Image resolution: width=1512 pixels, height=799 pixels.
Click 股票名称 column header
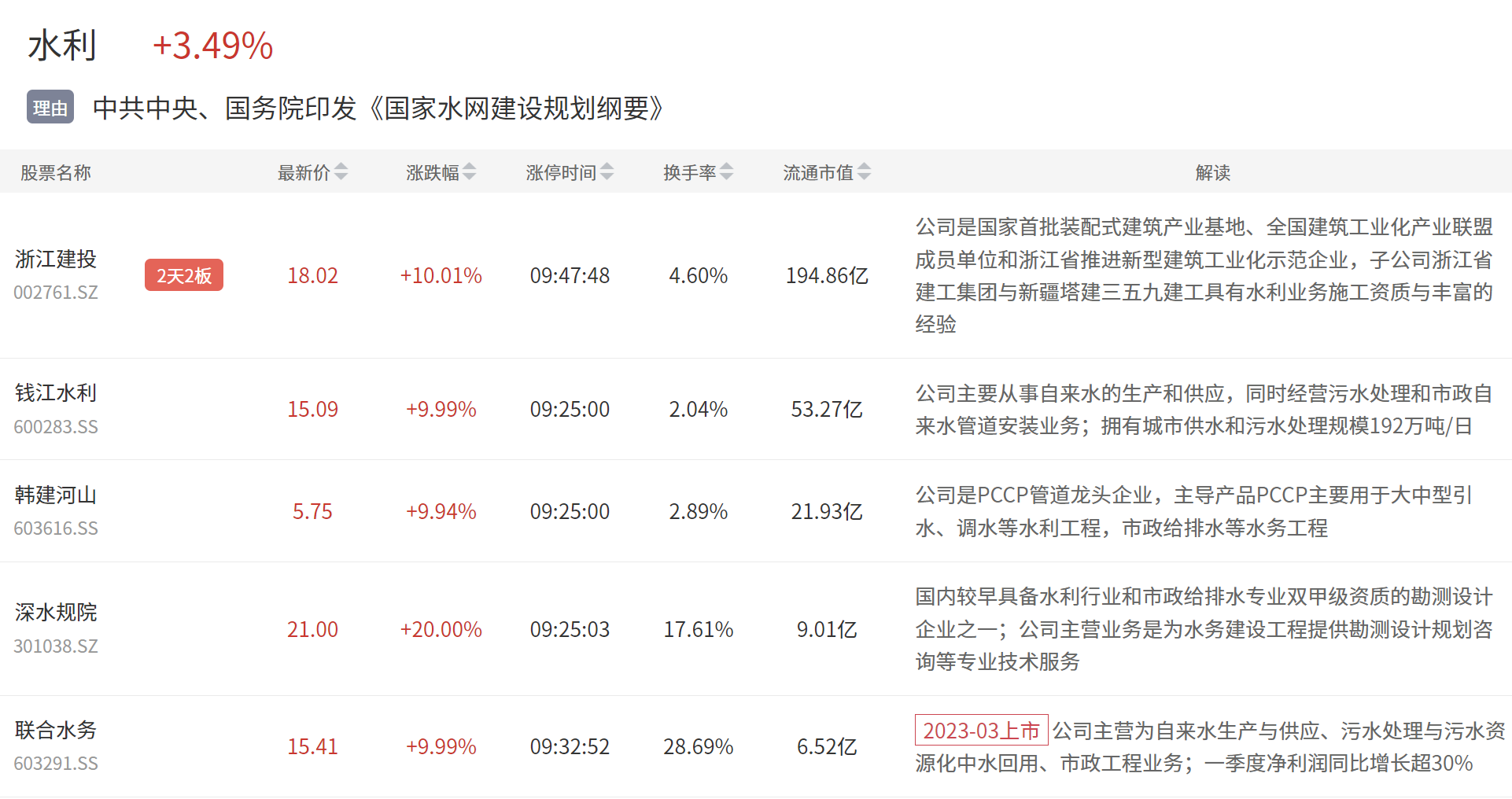click(56, 172)
